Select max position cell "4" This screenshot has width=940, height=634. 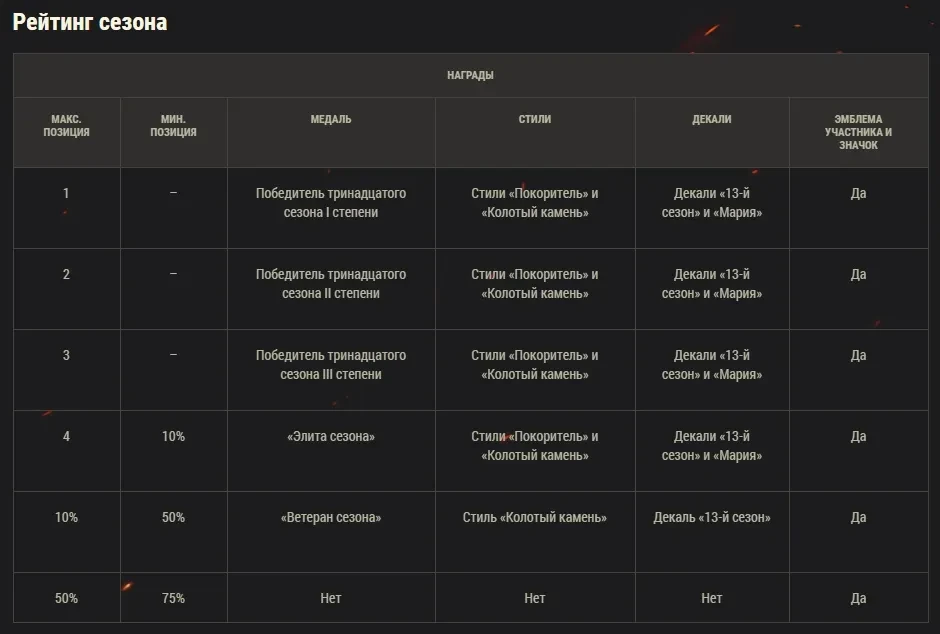[67, 437]
